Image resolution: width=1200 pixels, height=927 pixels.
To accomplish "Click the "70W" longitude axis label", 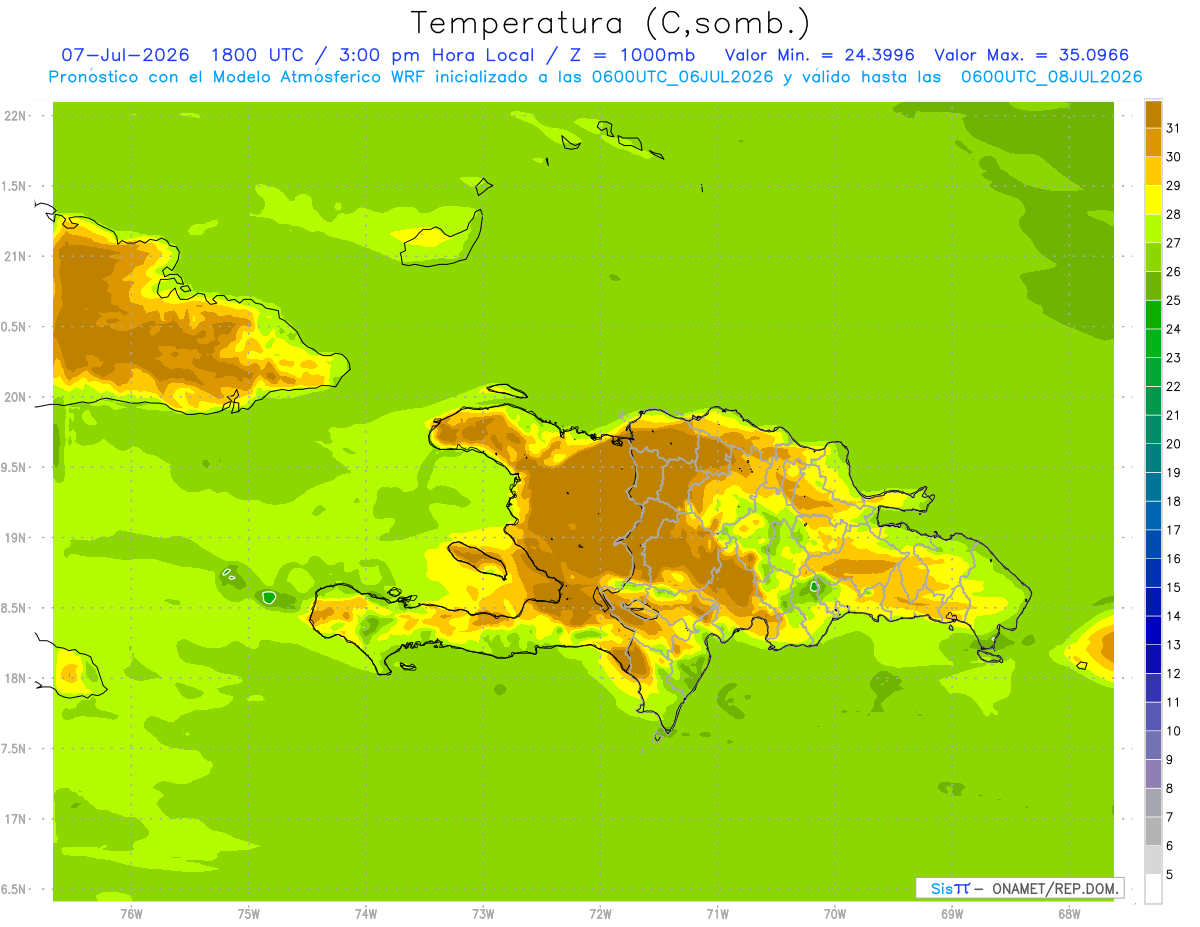I will point(835,913).
